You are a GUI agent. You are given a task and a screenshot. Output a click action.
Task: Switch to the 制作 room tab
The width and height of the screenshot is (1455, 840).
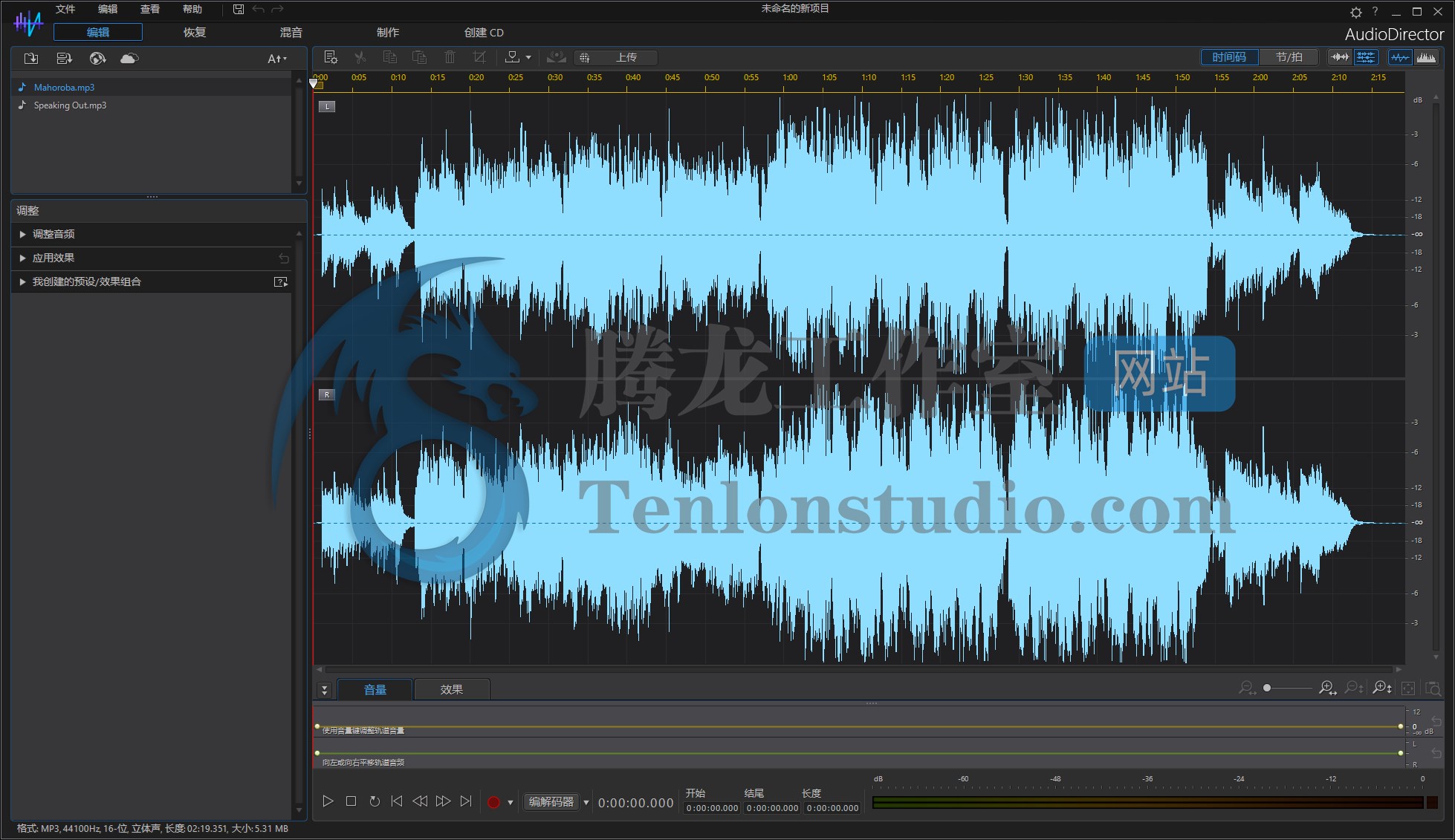[x=388, y=32]
